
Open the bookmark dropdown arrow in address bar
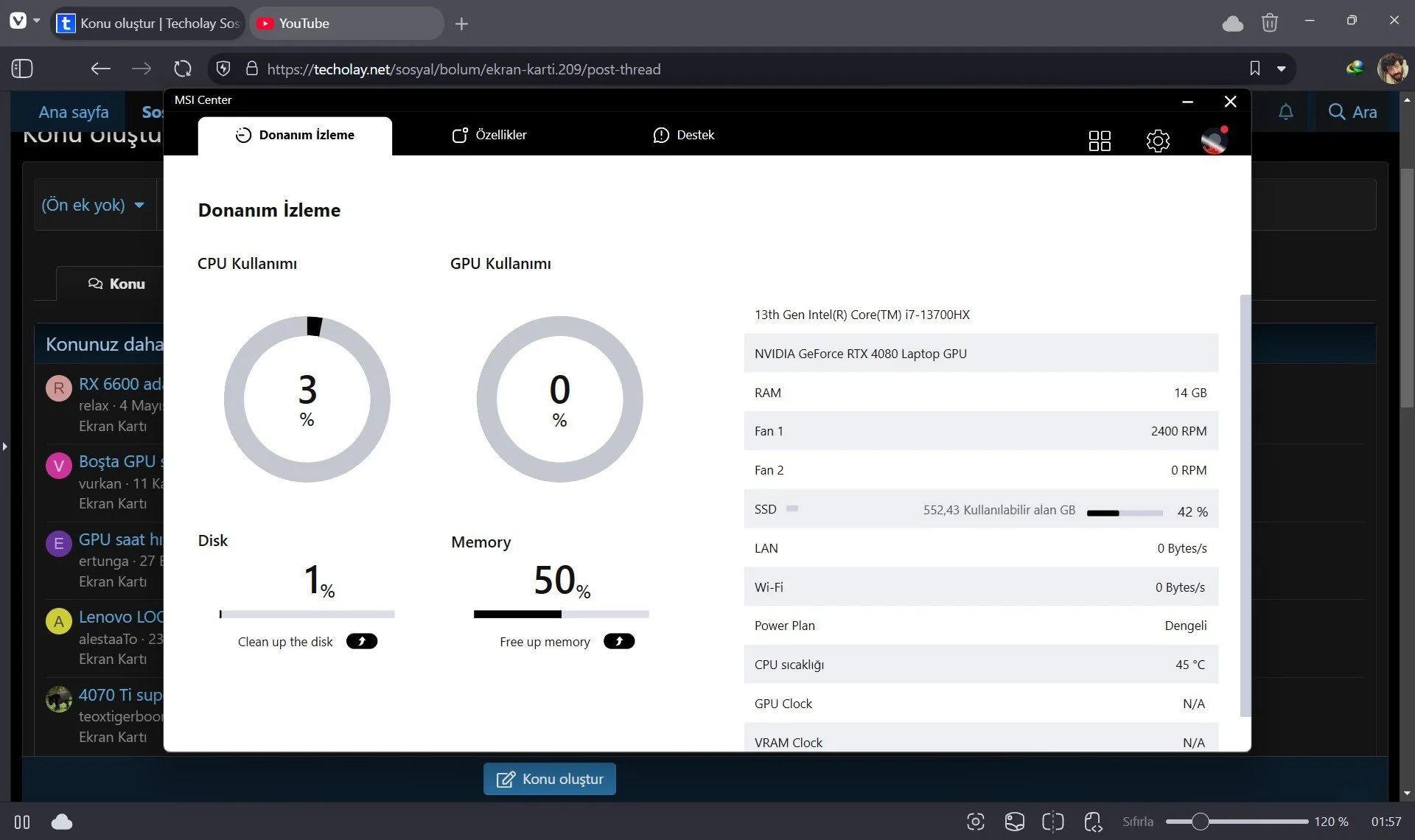tap(1281, 69)
